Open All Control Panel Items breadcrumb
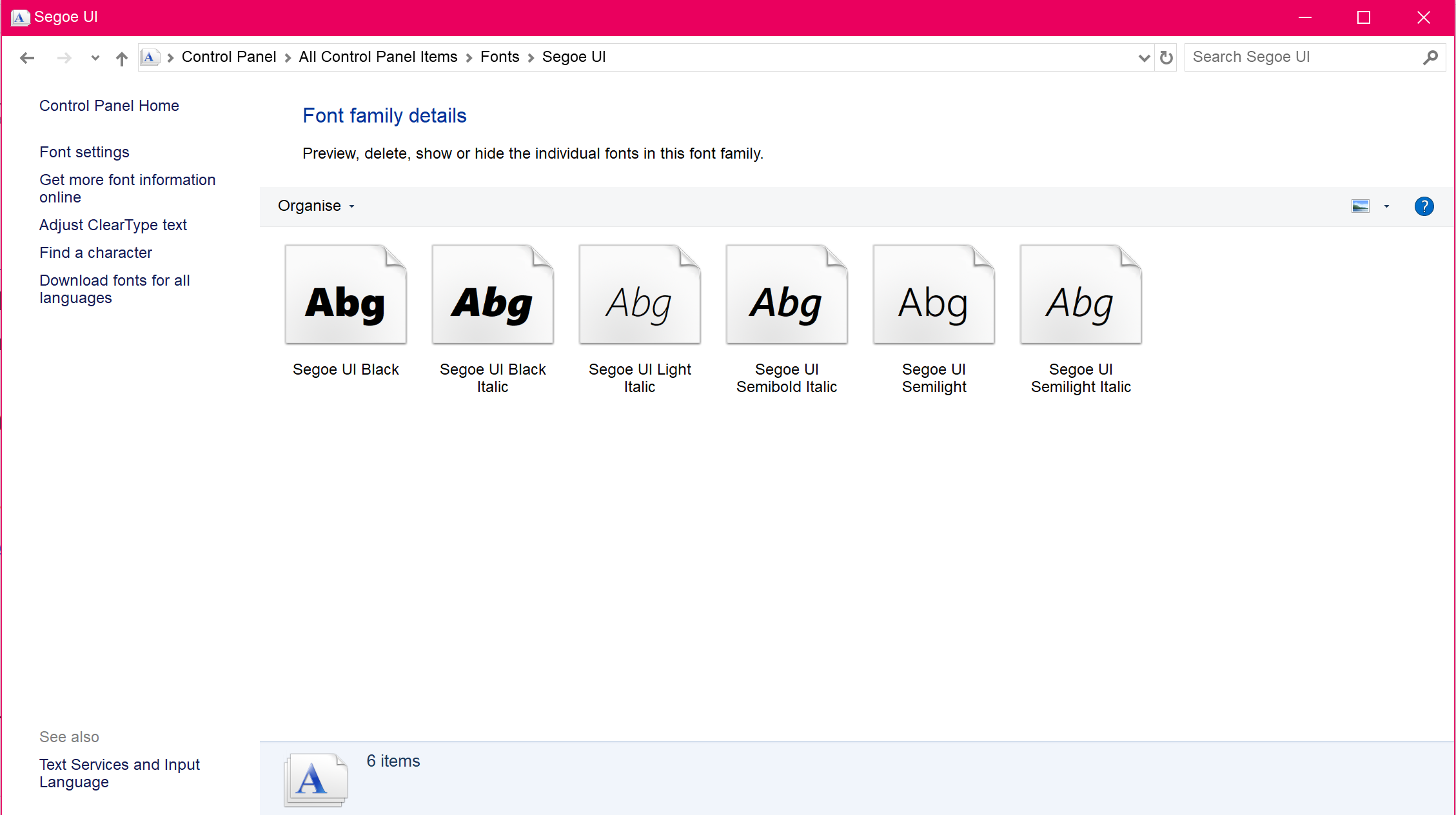 (x=378, y=57)
